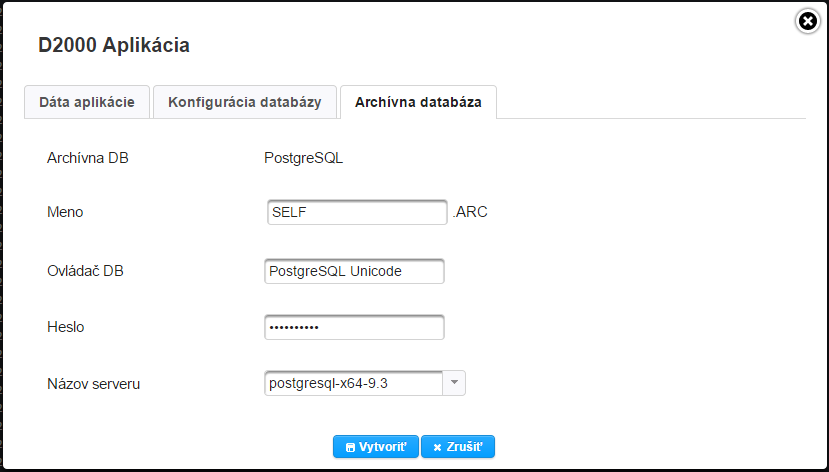The height and width of the screenshot is (472, 829).
Task: Expand the Názov serveru dropdown arrow
Action: click(x=454, y=383)
